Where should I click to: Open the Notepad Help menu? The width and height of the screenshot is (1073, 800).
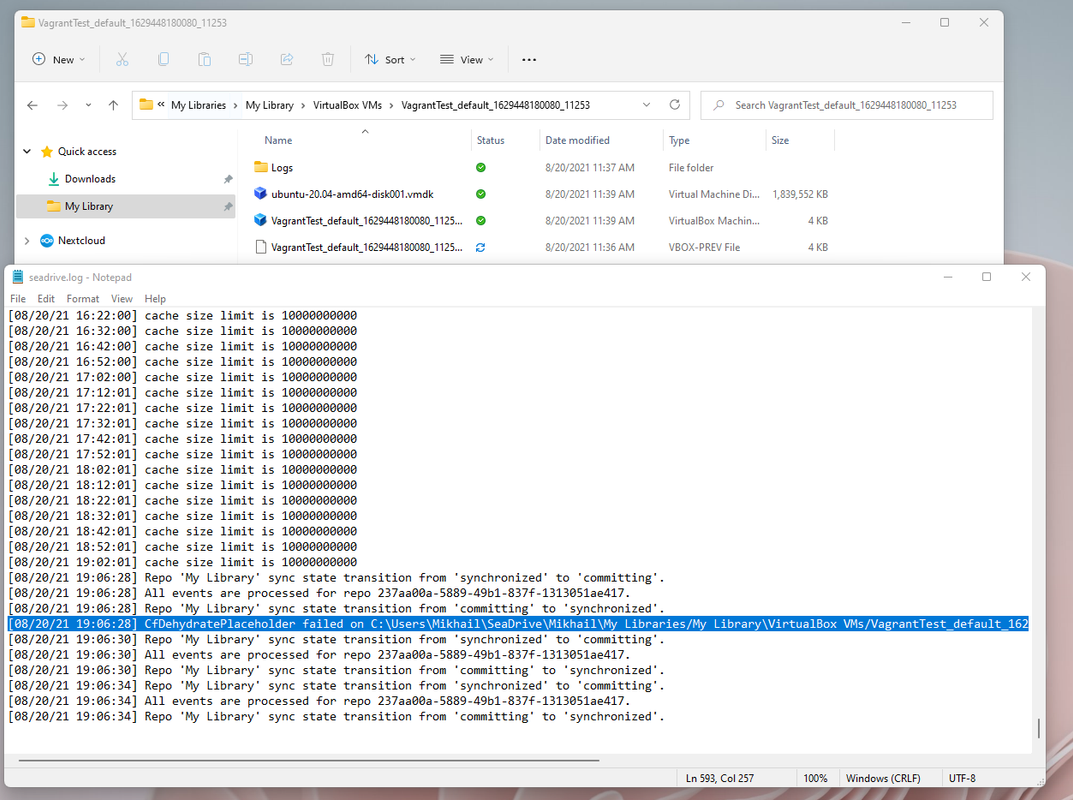(x=155, y=298)
